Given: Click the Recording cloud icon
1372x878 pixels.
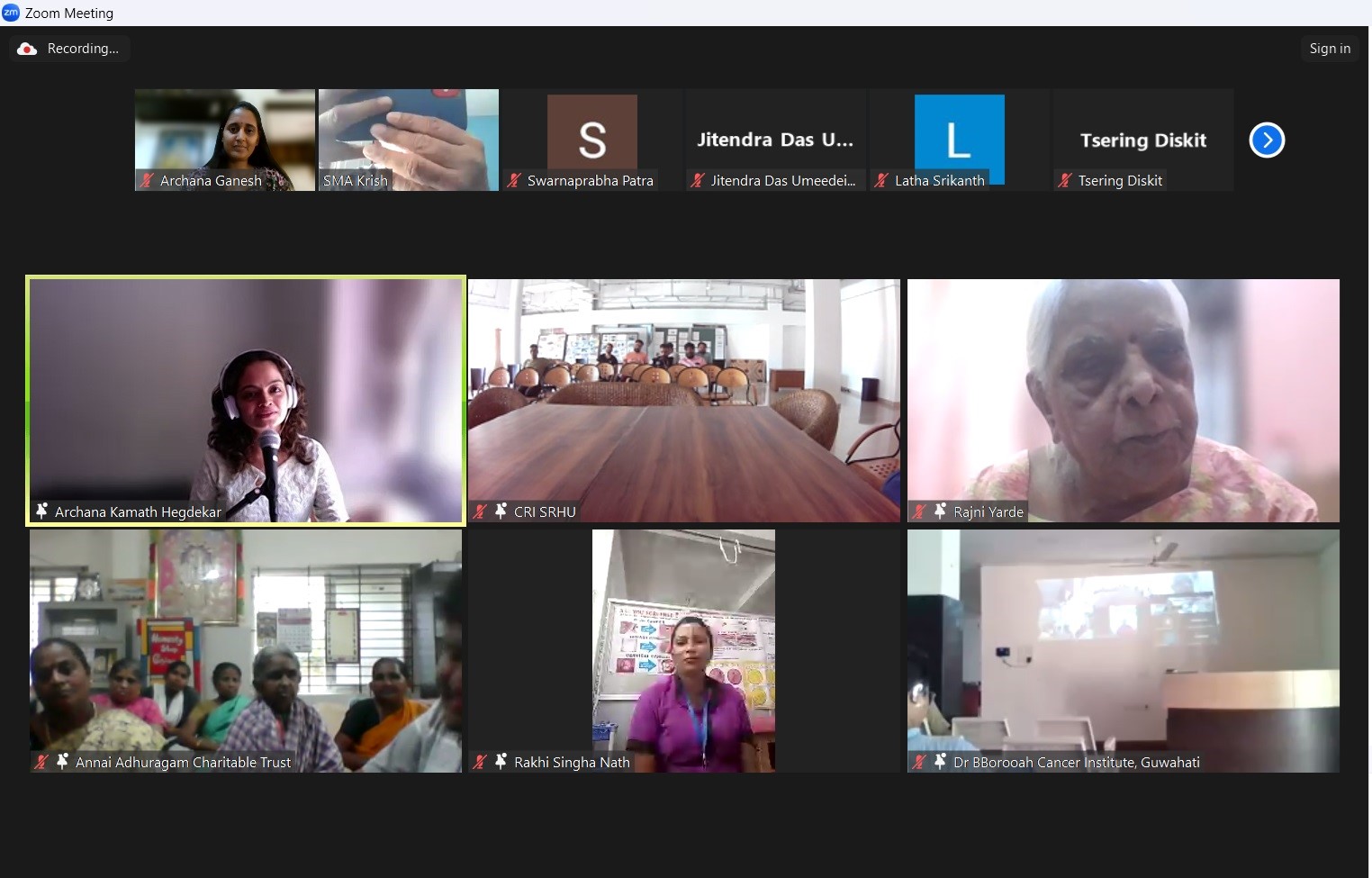Looking at the screenshot, I should point(27,49).
